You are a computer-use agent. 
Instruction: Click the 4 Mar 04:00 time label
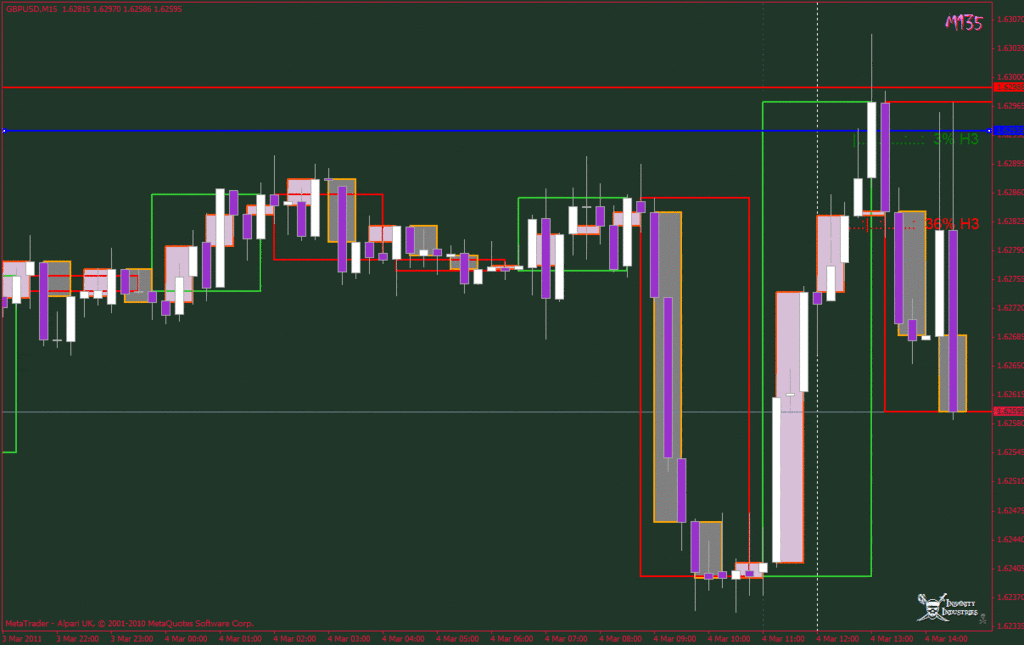click(x=403, y=638)
